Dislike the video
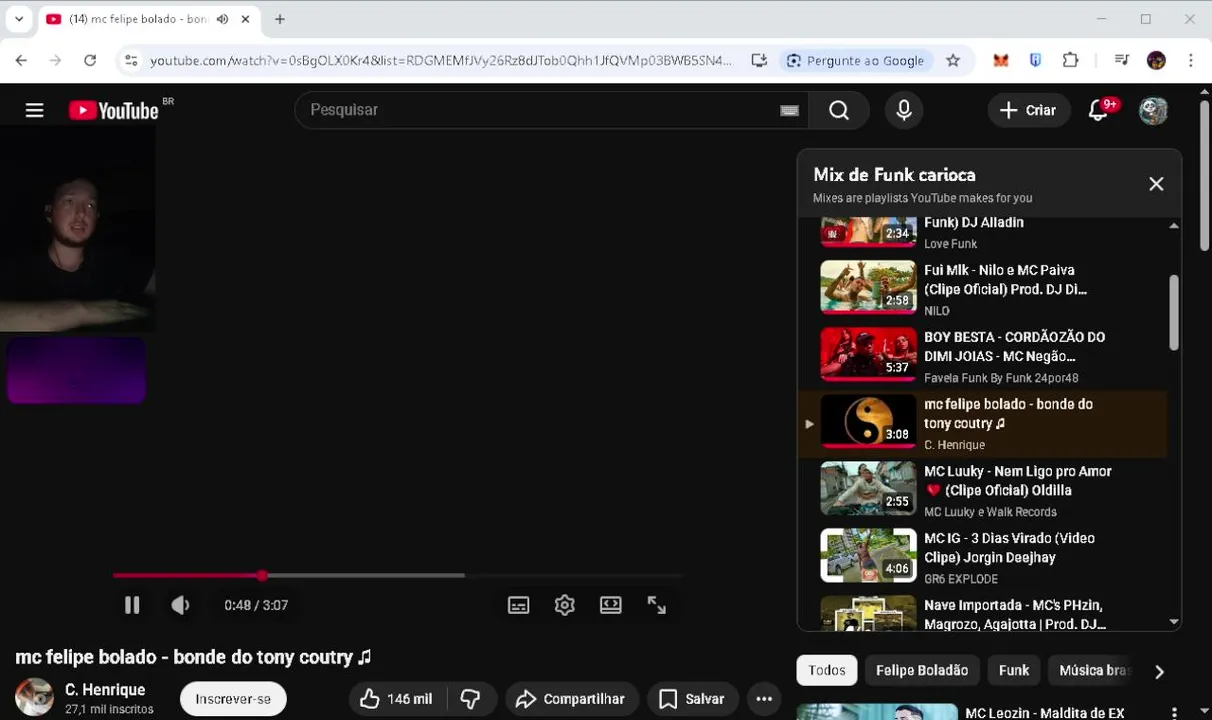Screen dimensions: 1212x720 (470, 699)
